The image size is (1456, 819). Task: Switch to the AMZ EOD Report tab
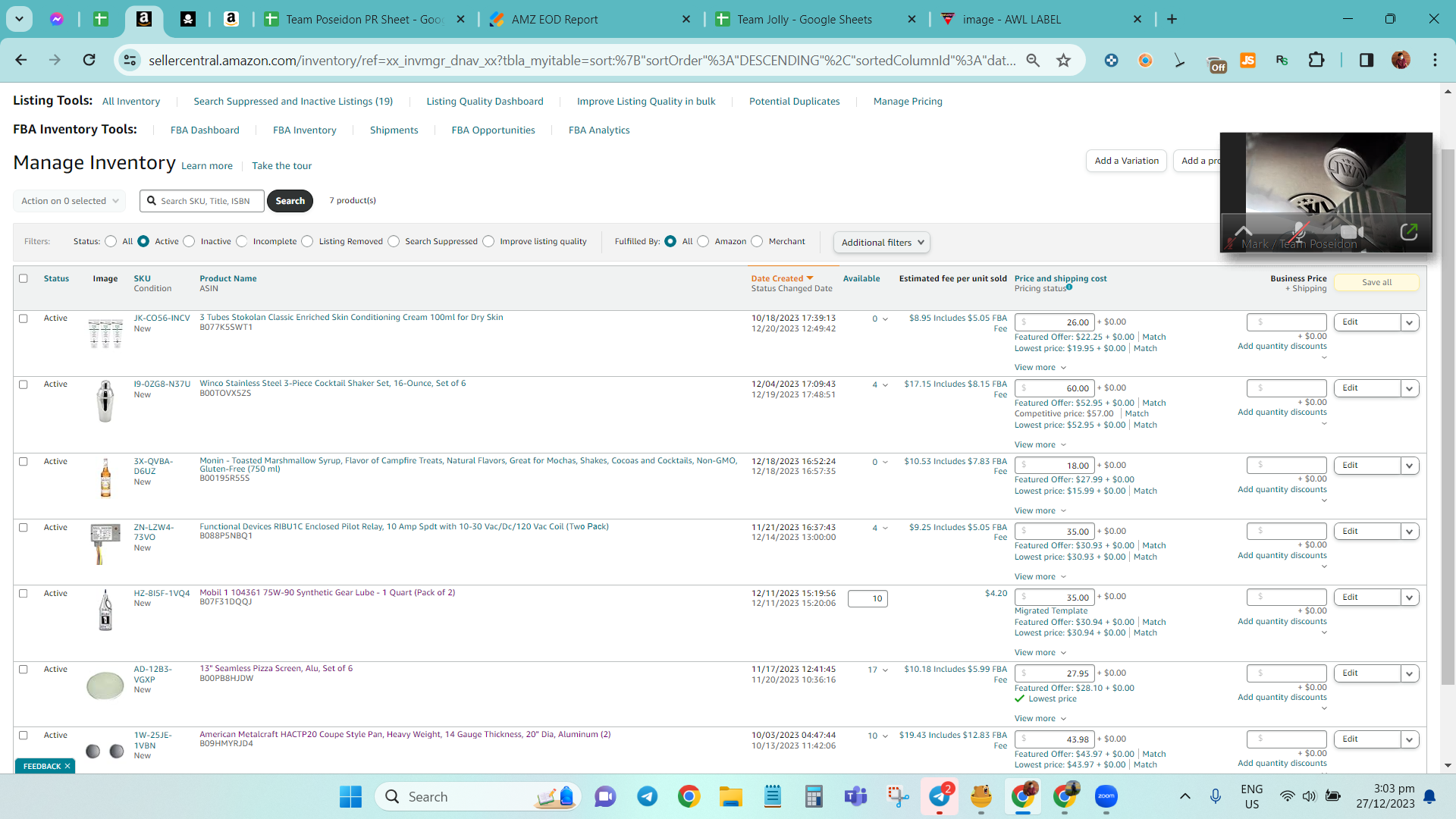[590, 20]
